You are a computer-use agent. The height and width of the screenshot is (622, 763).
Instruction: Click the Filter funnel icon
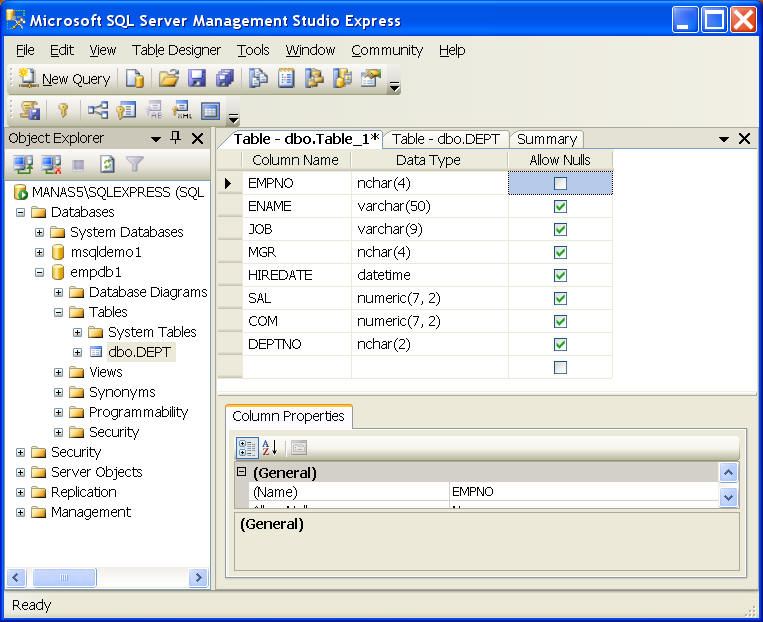point(135,165)
